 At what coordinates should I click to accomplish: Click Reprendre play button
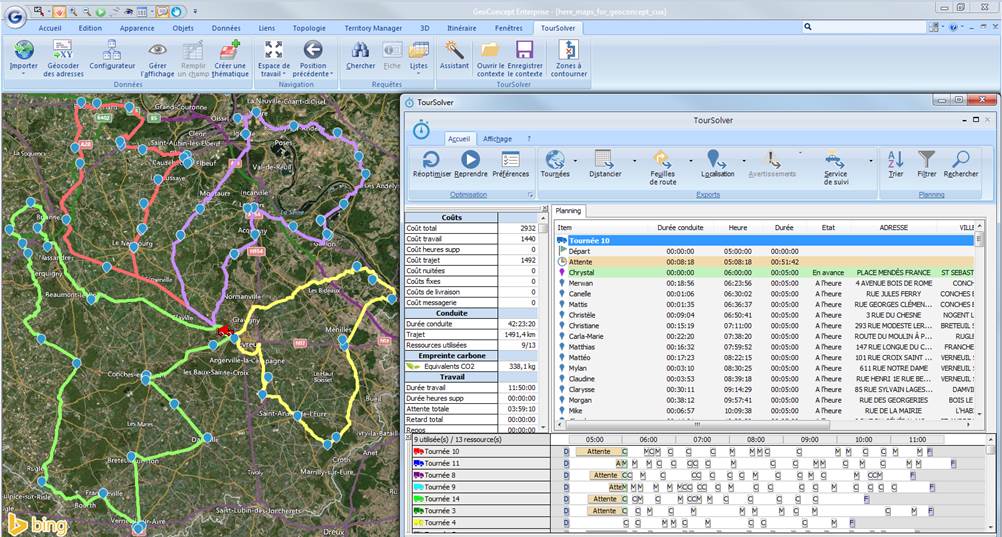(x=470, y=159)
